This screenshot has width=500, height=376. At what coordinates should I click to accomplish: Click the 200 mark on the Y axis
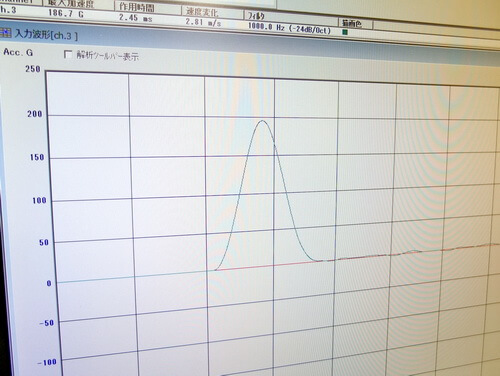point(34,114)
